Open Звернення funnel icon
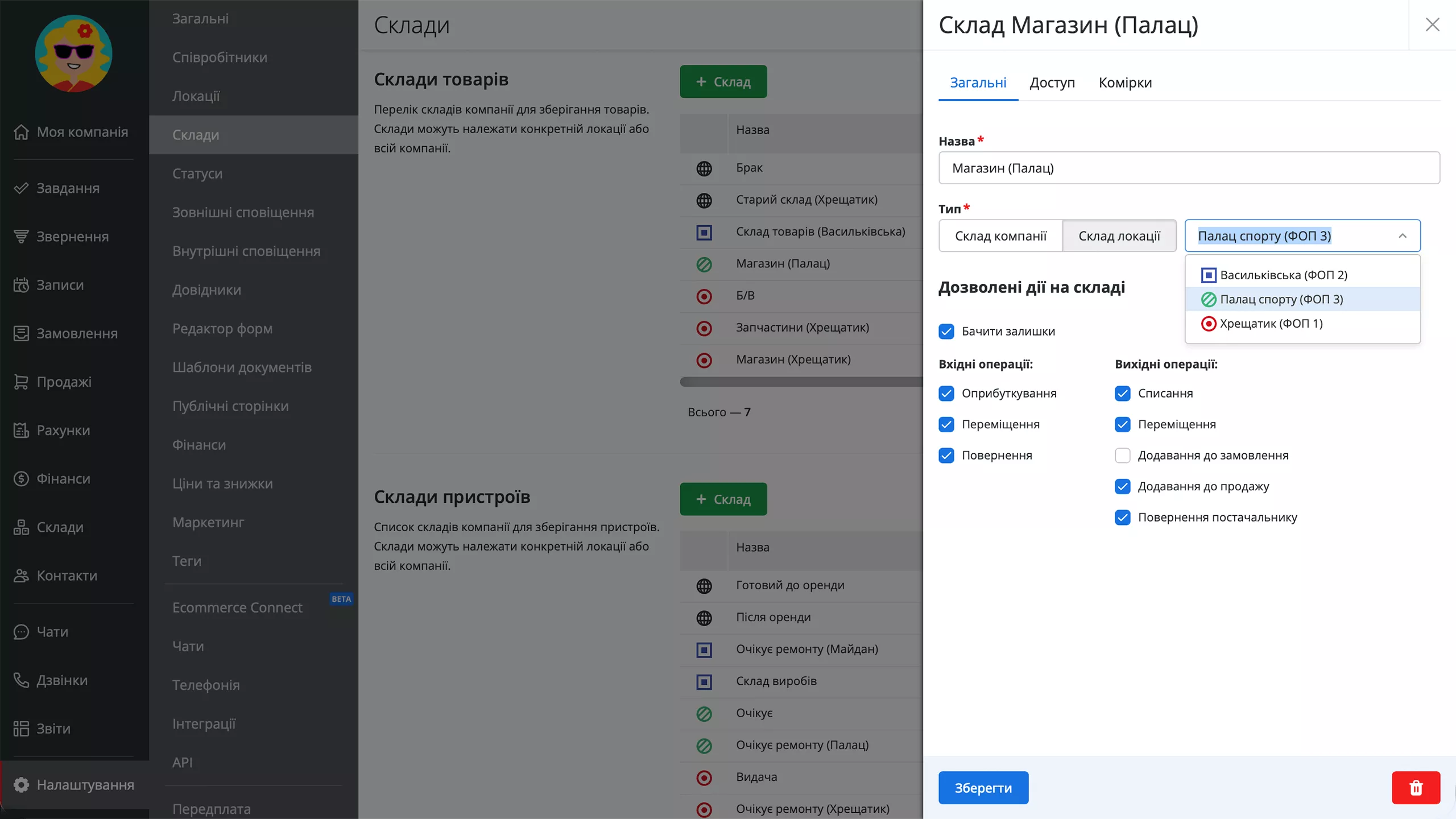This screenshot has width=1456, height=819. point(21,237)
